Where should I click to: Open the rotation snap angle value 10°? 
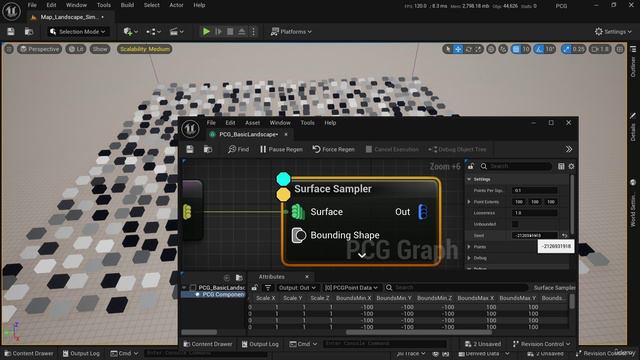point(550,49)
